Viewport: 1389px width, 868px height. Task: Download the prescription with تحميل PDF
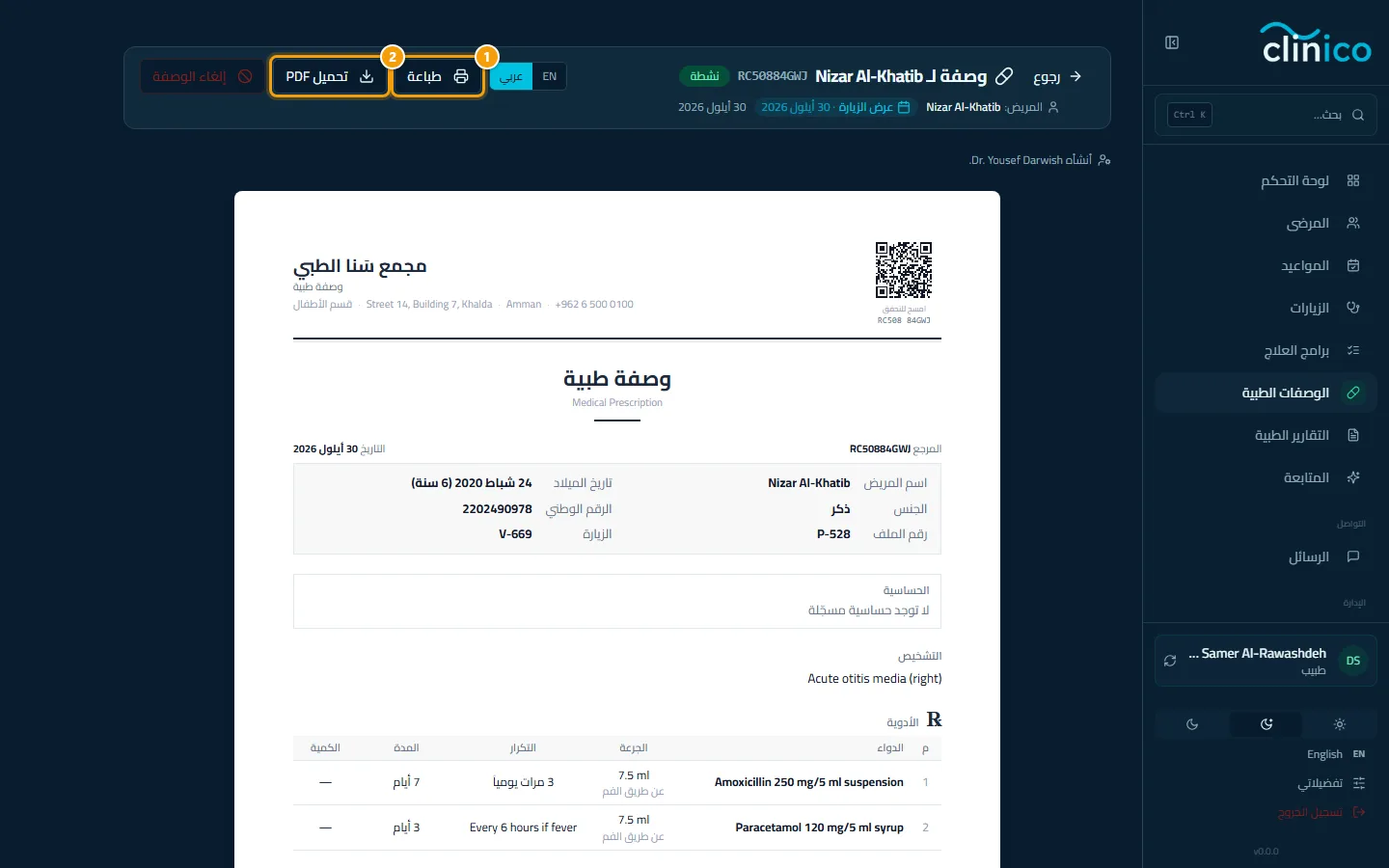click(330, 76)
